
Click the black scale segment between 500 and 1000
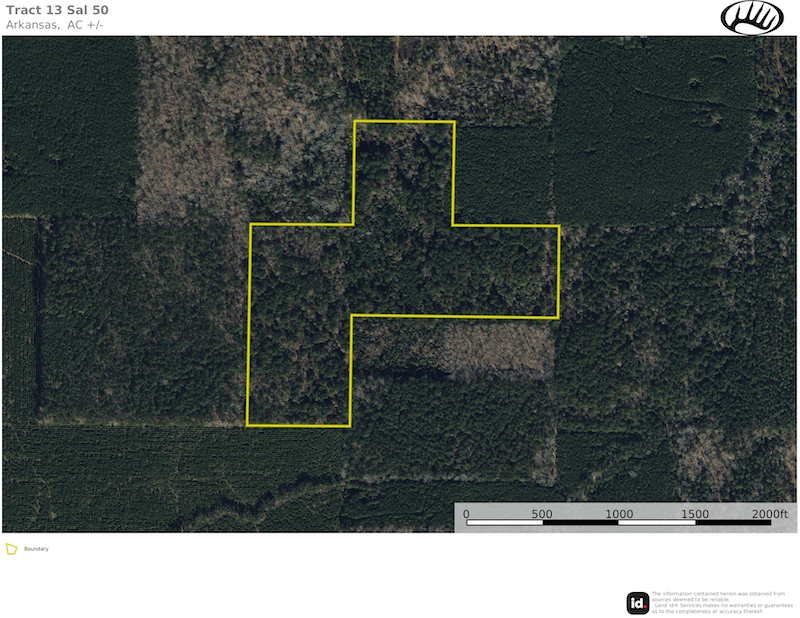click(581, 523)
